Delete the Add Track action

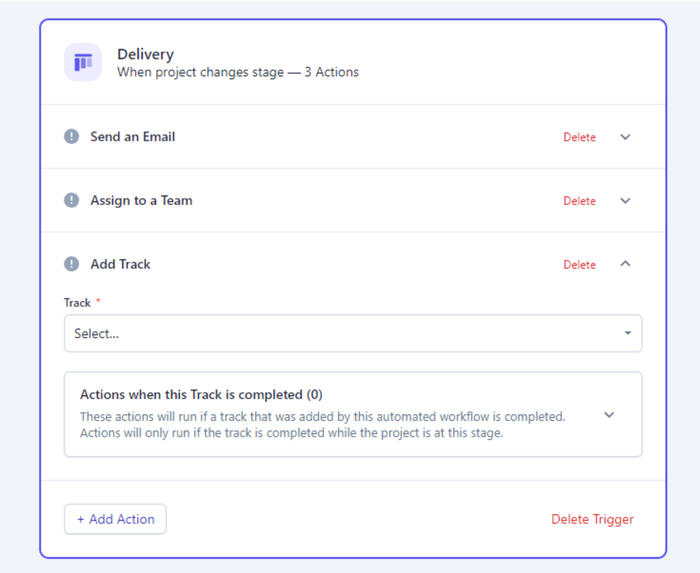(579, 266)
